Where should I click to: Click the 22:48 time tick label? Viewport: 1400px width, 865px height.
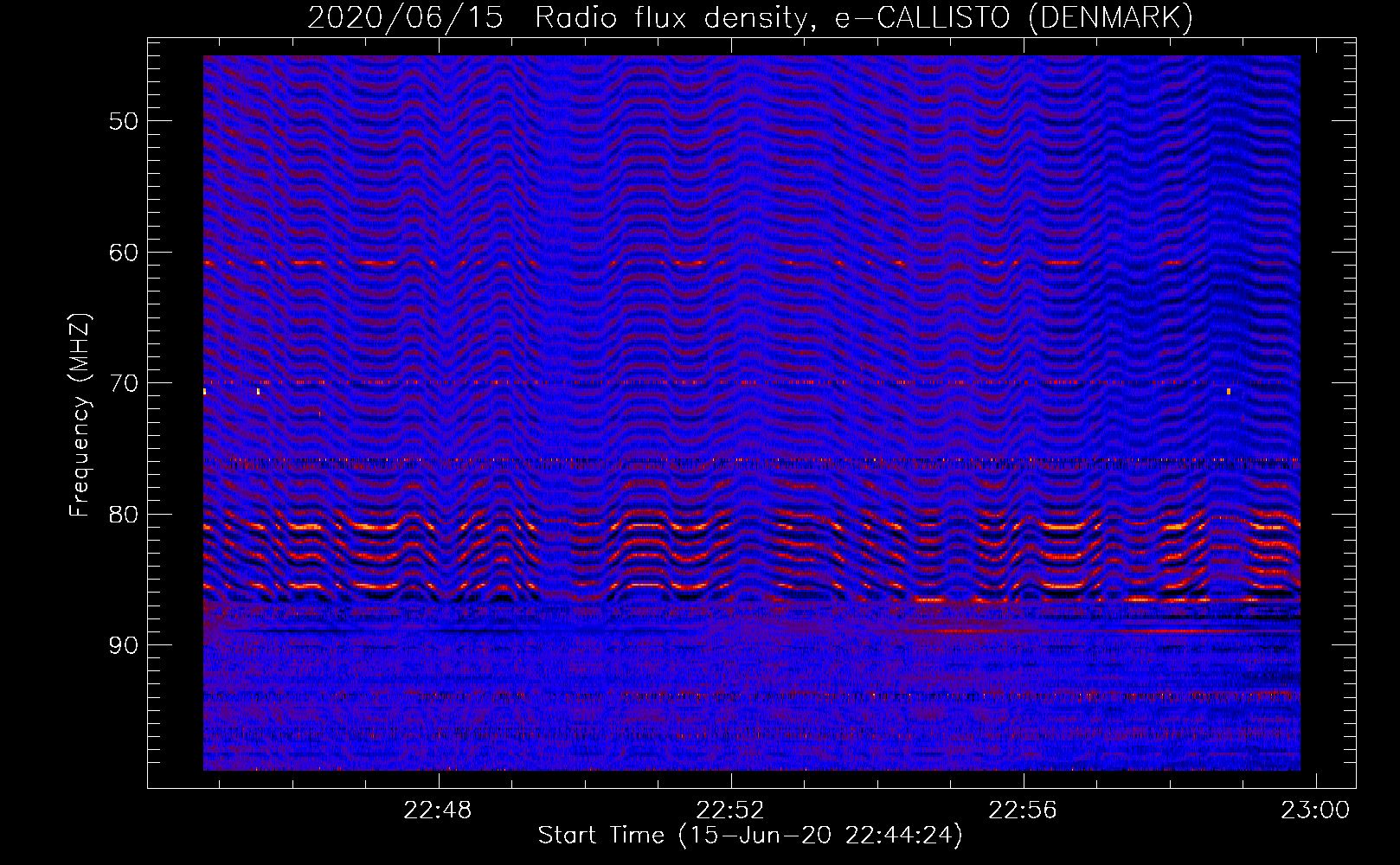[438, 811]
